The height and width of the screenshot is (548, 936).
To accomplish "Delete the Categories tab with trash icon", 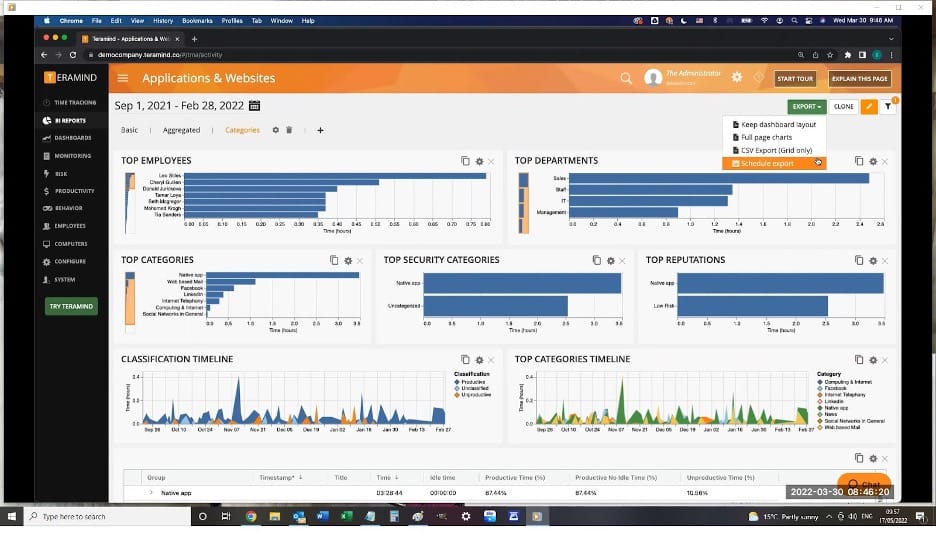I will [x=289, y=130].
